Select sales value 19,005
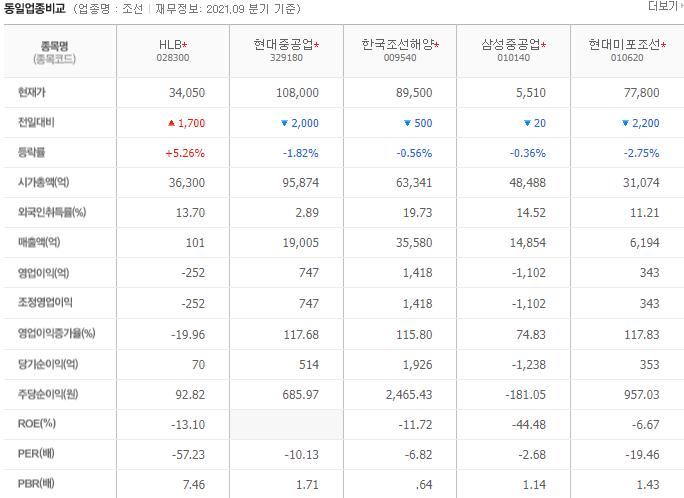 (301, 243)
